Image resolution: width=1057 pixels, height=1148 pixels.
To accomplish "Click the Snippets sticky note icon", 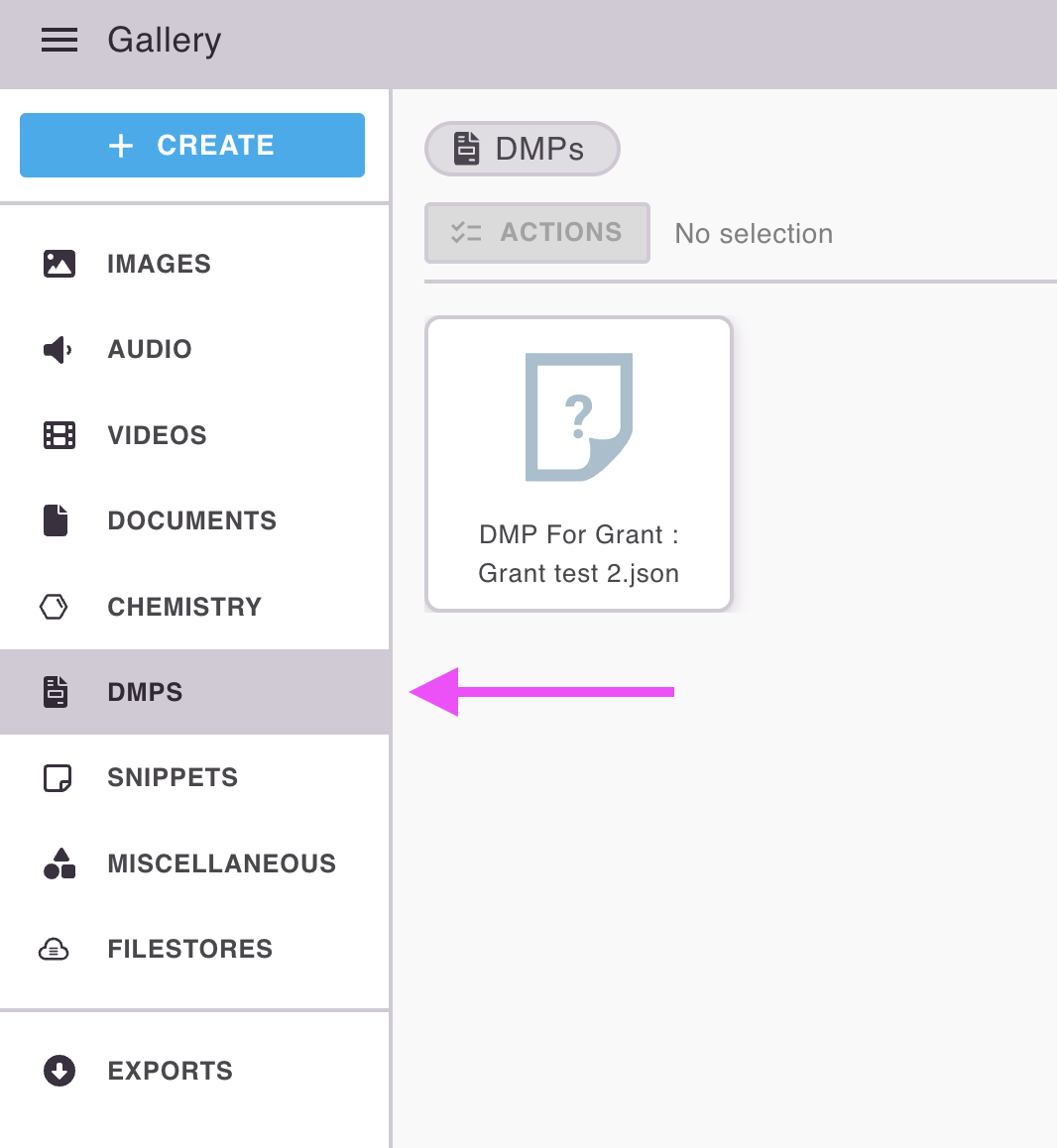I will coord(59,777).
